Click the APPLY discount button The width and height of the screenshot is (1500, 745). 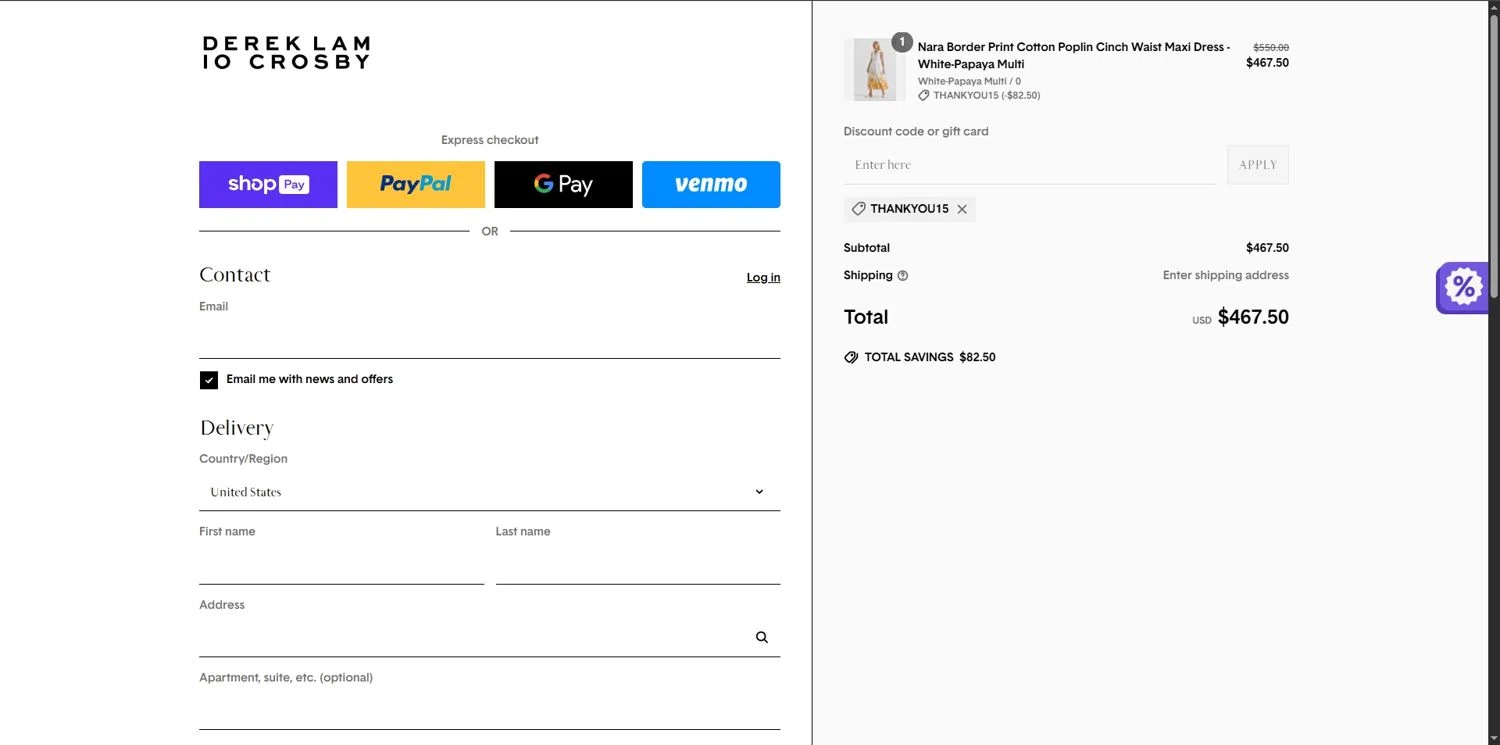1258,165
